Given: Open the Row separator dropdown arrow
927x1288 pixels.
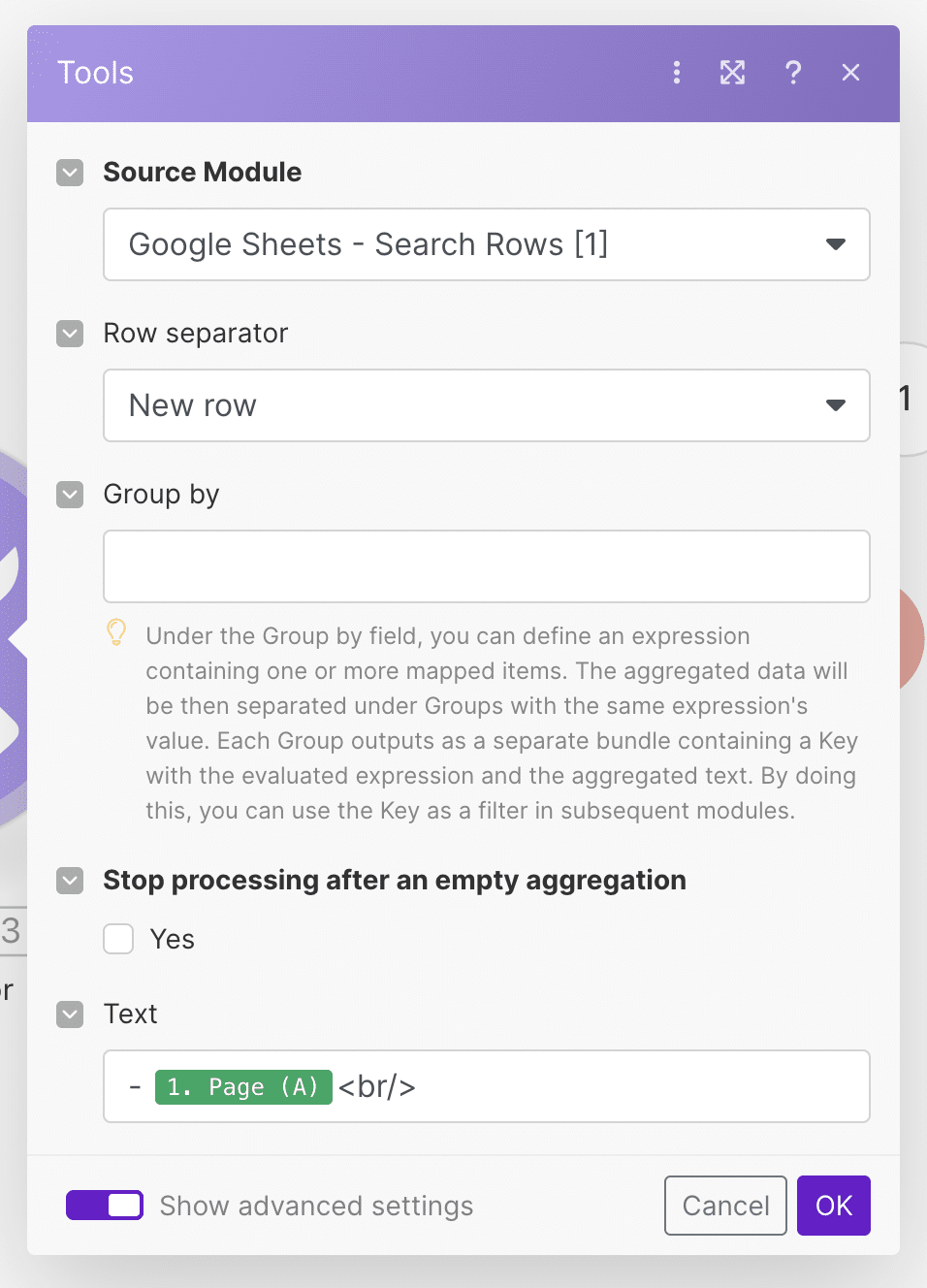Looking at the screenshot, I should 835,405.
